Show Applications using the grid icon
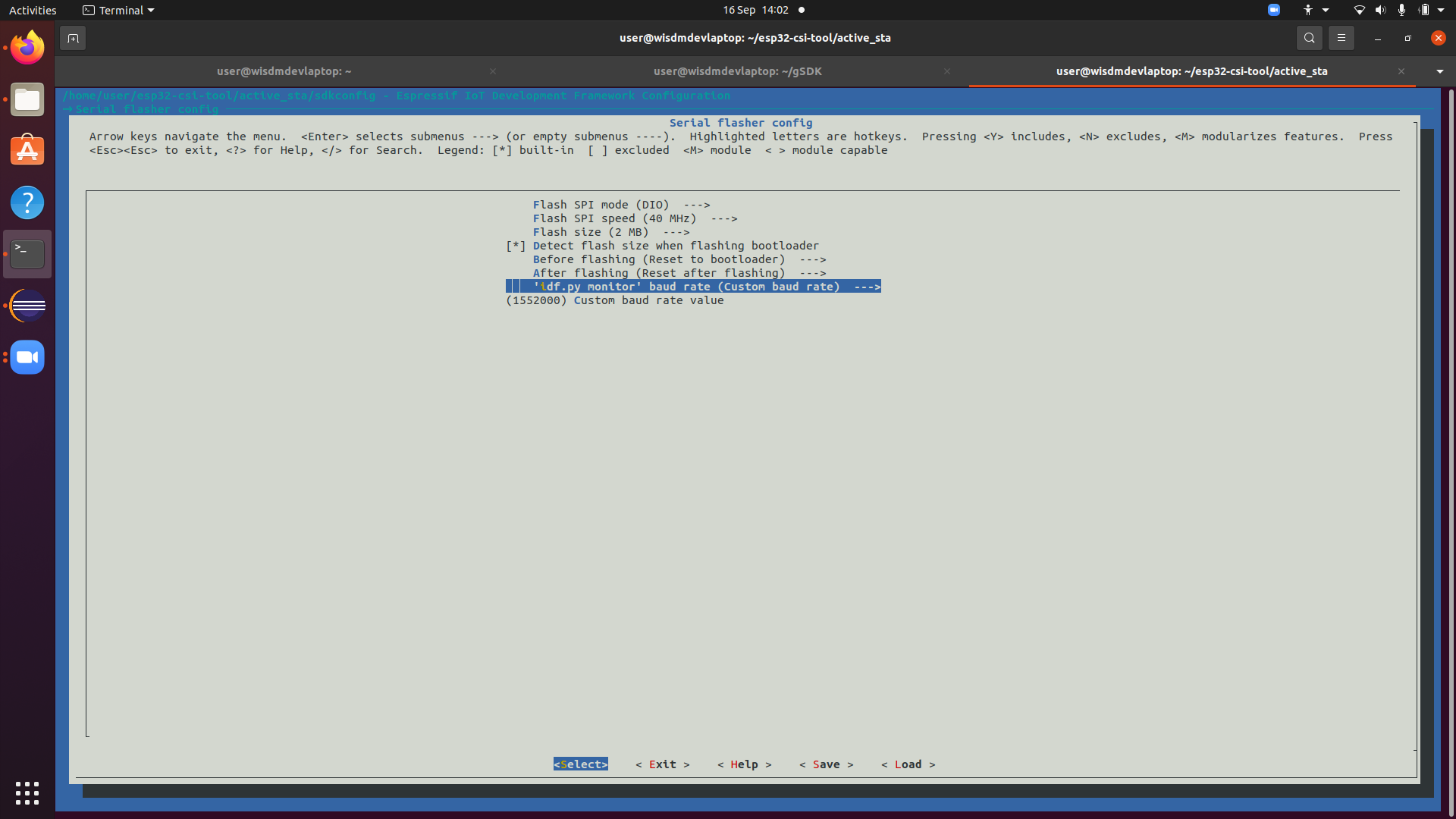Viewport: 1456px width, 819px height. (27, 792)
